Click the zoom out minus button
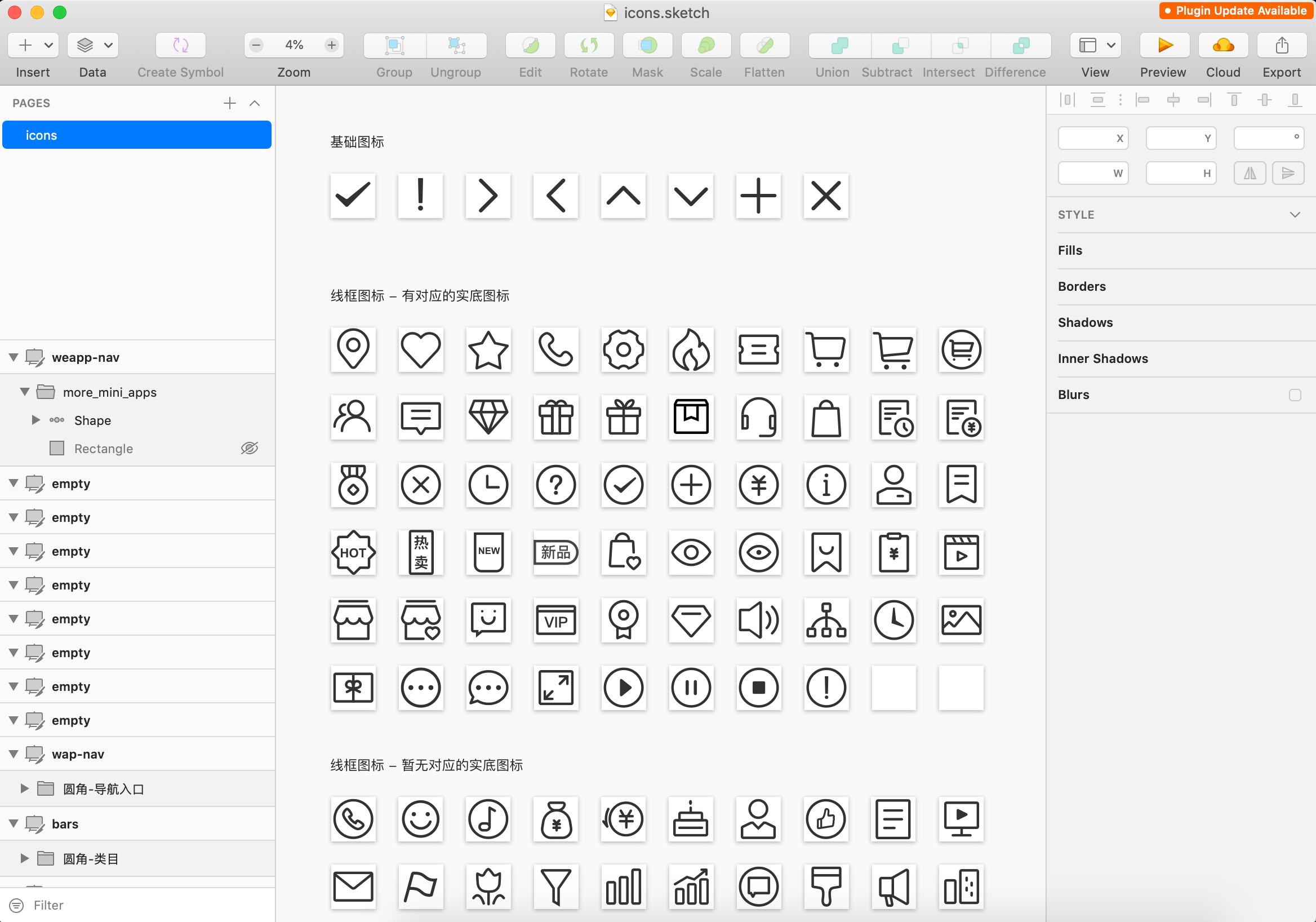Image resolution: width=1316 pixels, height=922 pixels. pyautogui.click(x=257, y=45)
